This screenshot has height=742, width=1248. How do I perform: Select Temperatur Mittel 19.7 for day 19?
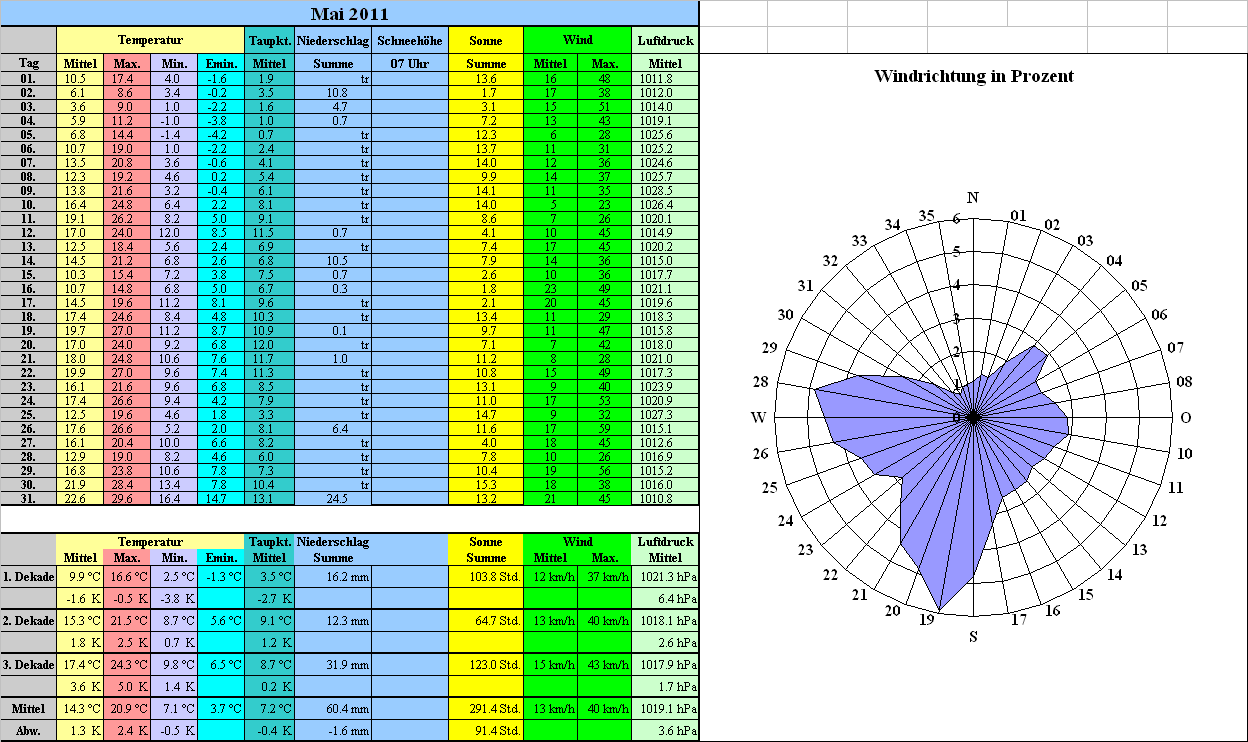pos(80,330)
